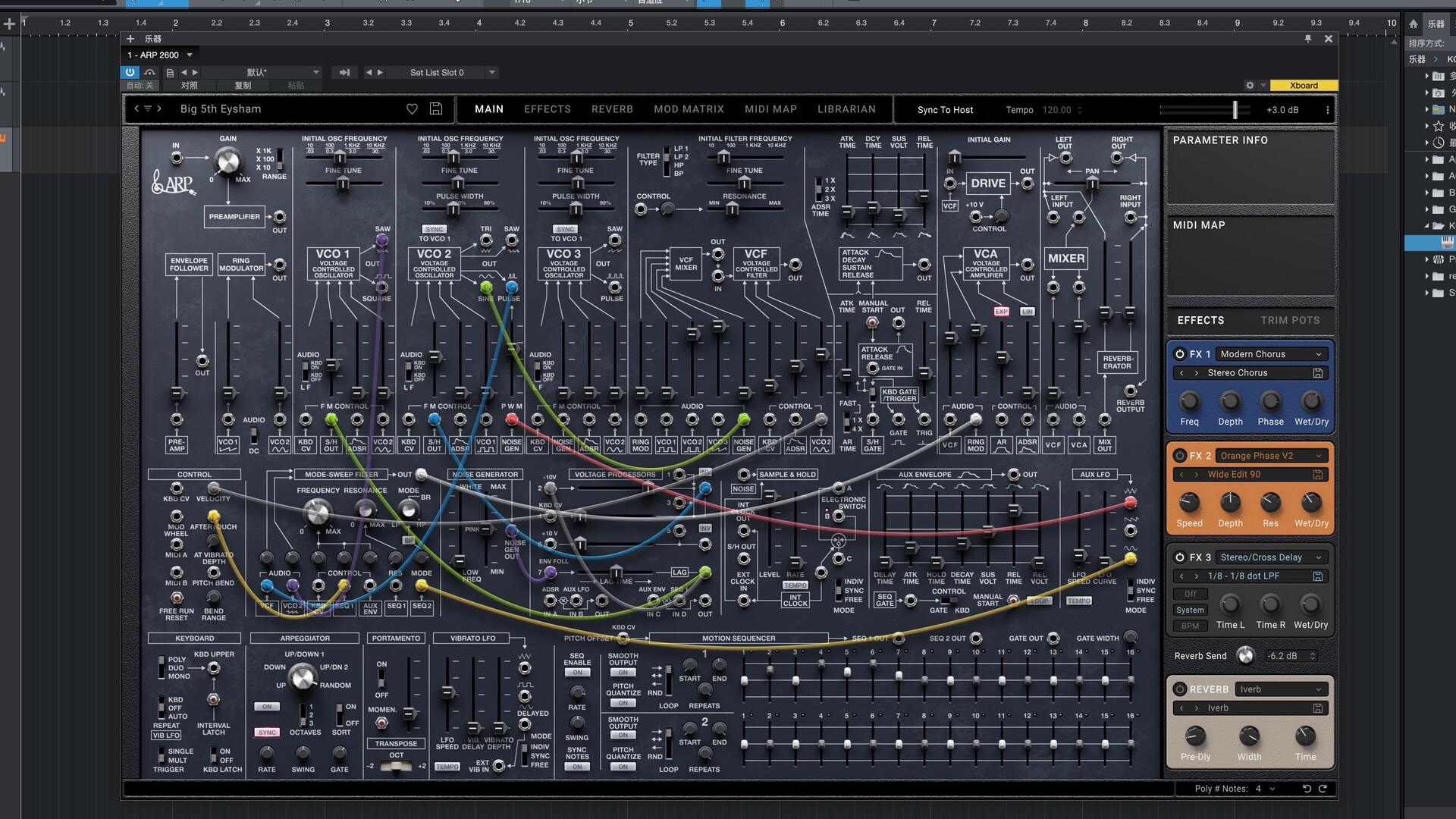Click the INITIAL FILTER FREQUENCY slider
This screenshot has height=819, width=1456.
point(723,158)
